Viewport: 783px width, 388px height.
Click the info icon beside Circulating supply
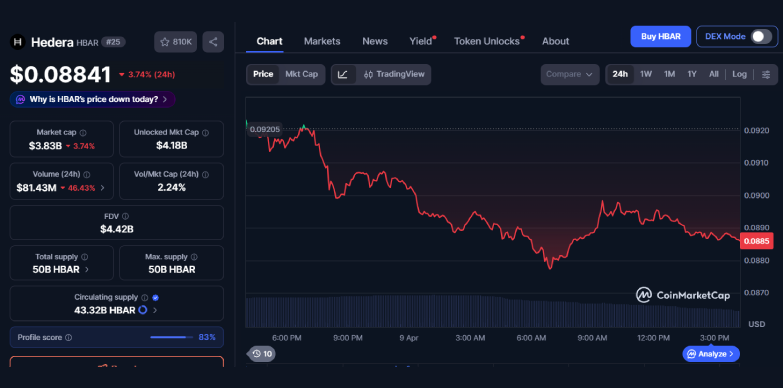tap(145, 298)
